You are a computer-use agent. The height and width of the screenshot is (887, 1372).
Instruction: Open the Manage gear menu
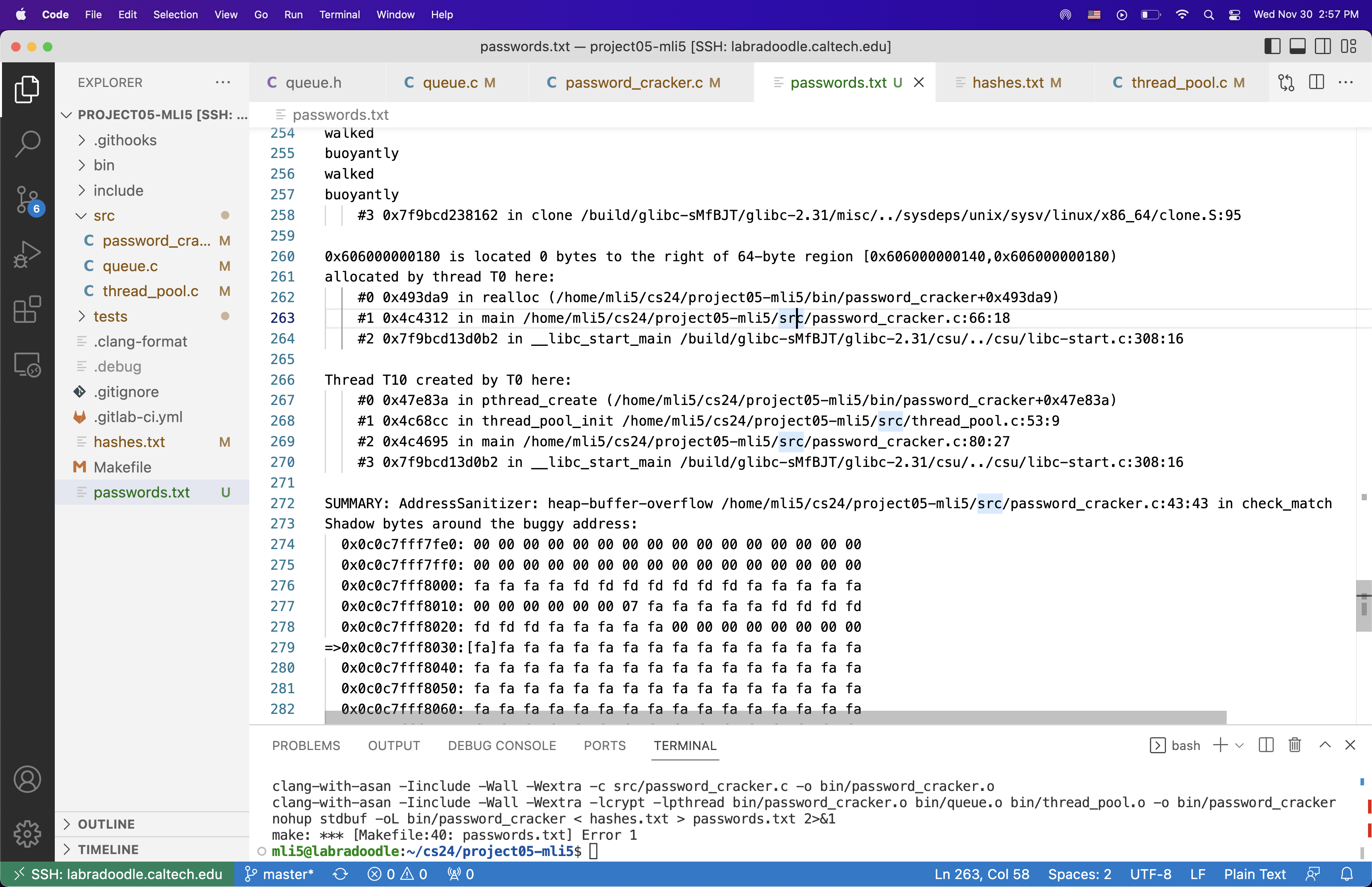pyautogui.click(x=27, y=833)
